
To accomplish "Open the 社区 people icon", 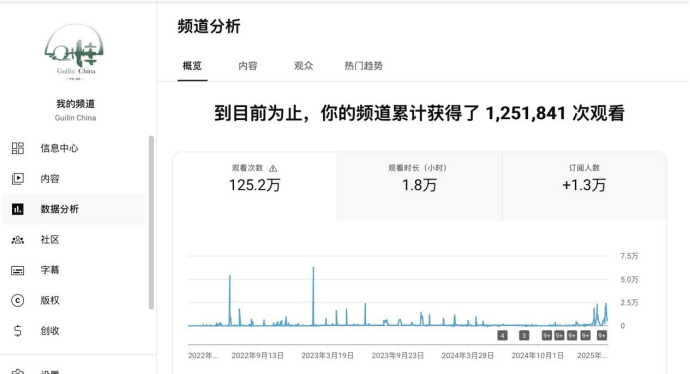I will 18,240.
